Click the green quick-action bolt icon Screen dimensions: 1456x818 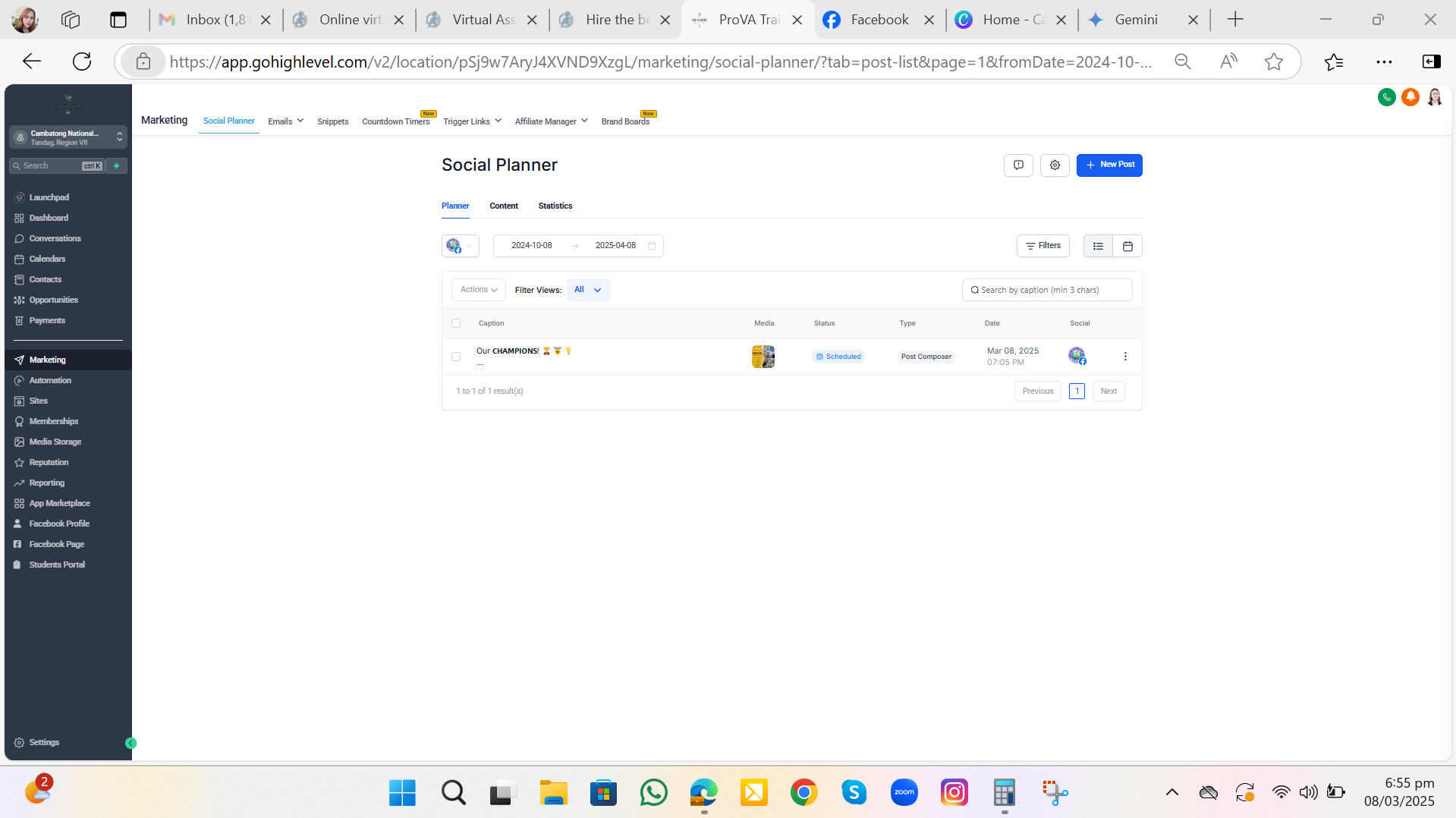click(x=117, y=165)
